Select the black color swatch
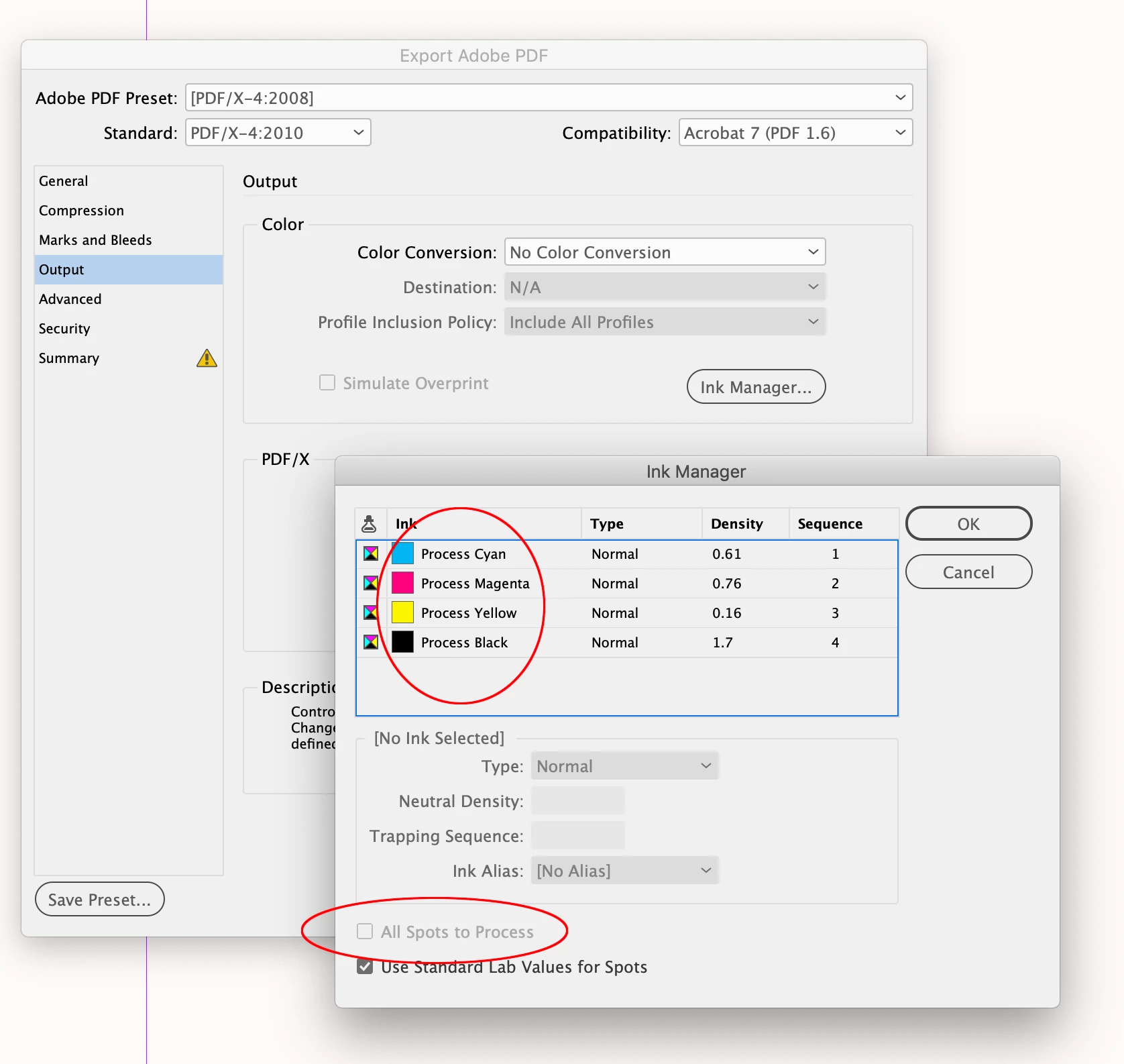1124x1064 pixels. [x=402, y=642]
